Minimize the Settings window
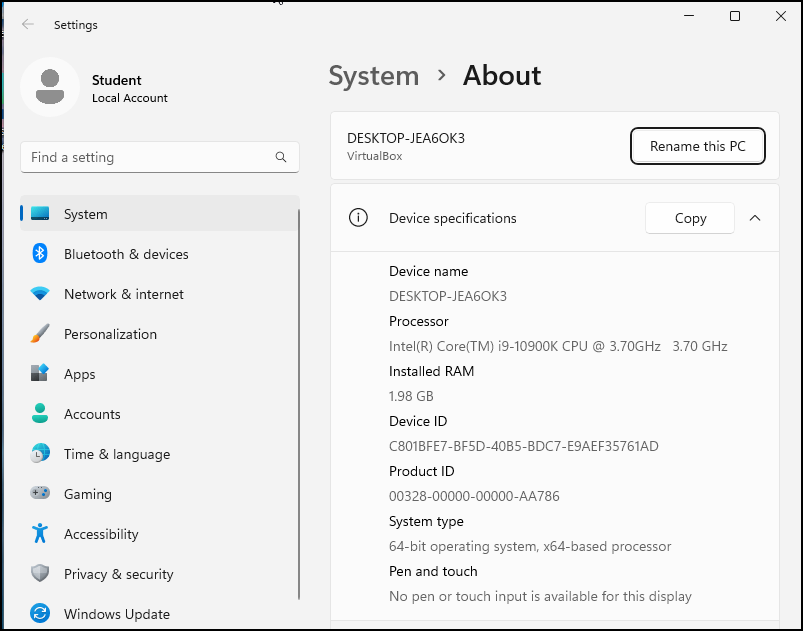803x631 pixels. (x=689, y=16)
